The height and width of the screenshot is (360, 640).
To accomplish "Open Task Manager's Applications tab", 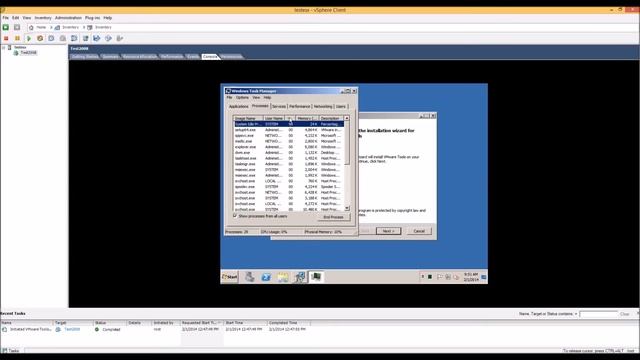I will coord(238,107).
